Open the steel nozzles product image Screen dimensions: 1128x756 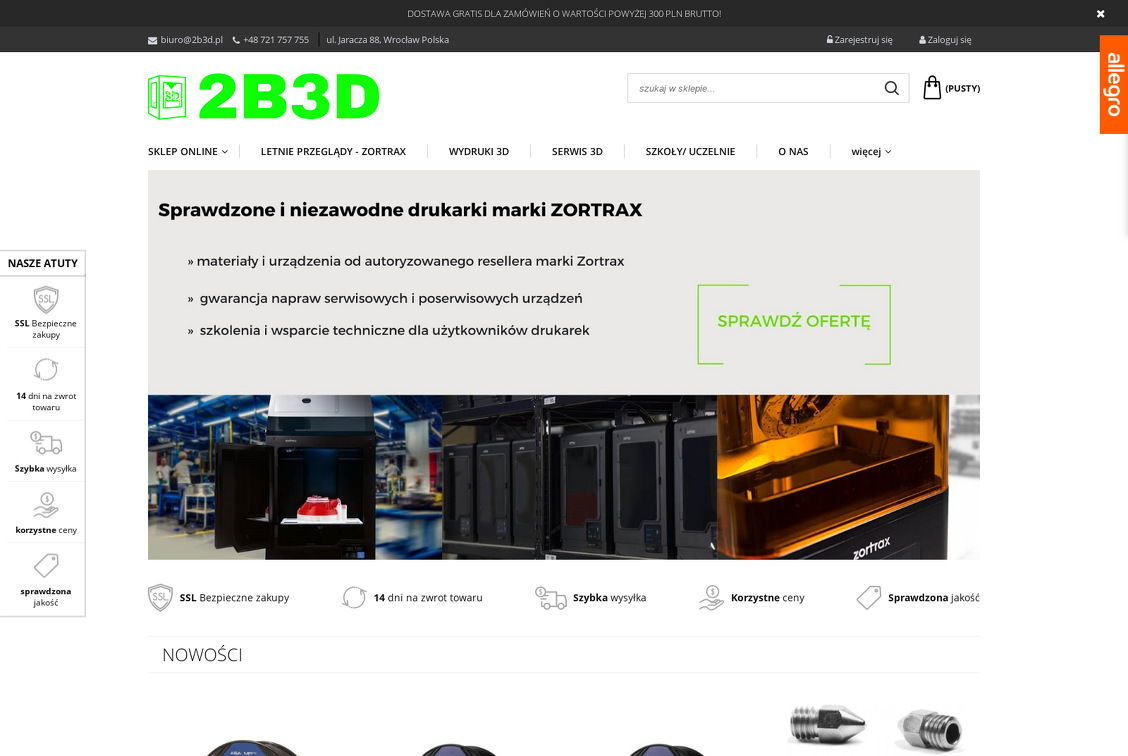tap(875, 727)
